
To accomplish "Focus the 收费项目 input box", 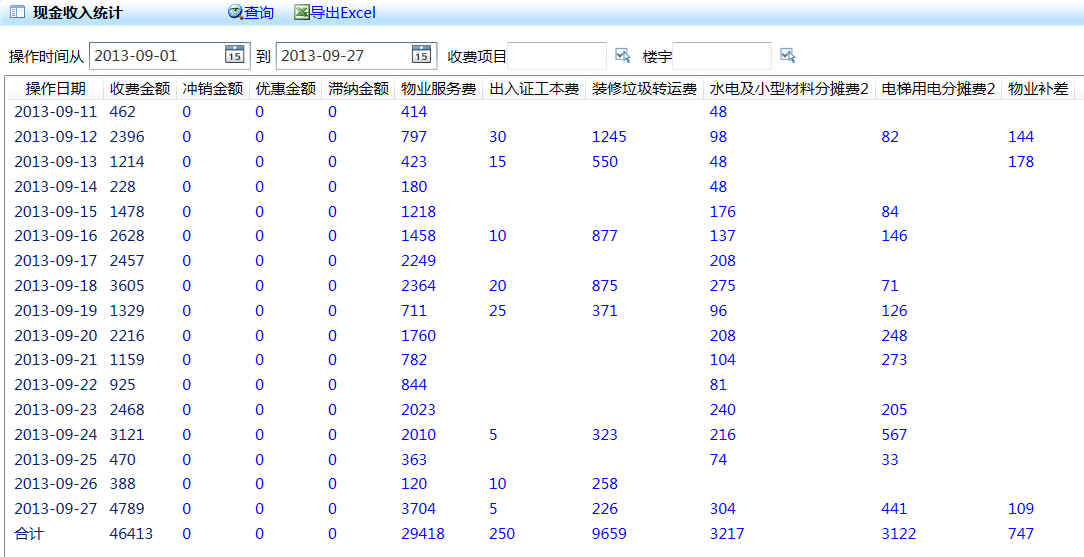I will [x=557, y=55].
